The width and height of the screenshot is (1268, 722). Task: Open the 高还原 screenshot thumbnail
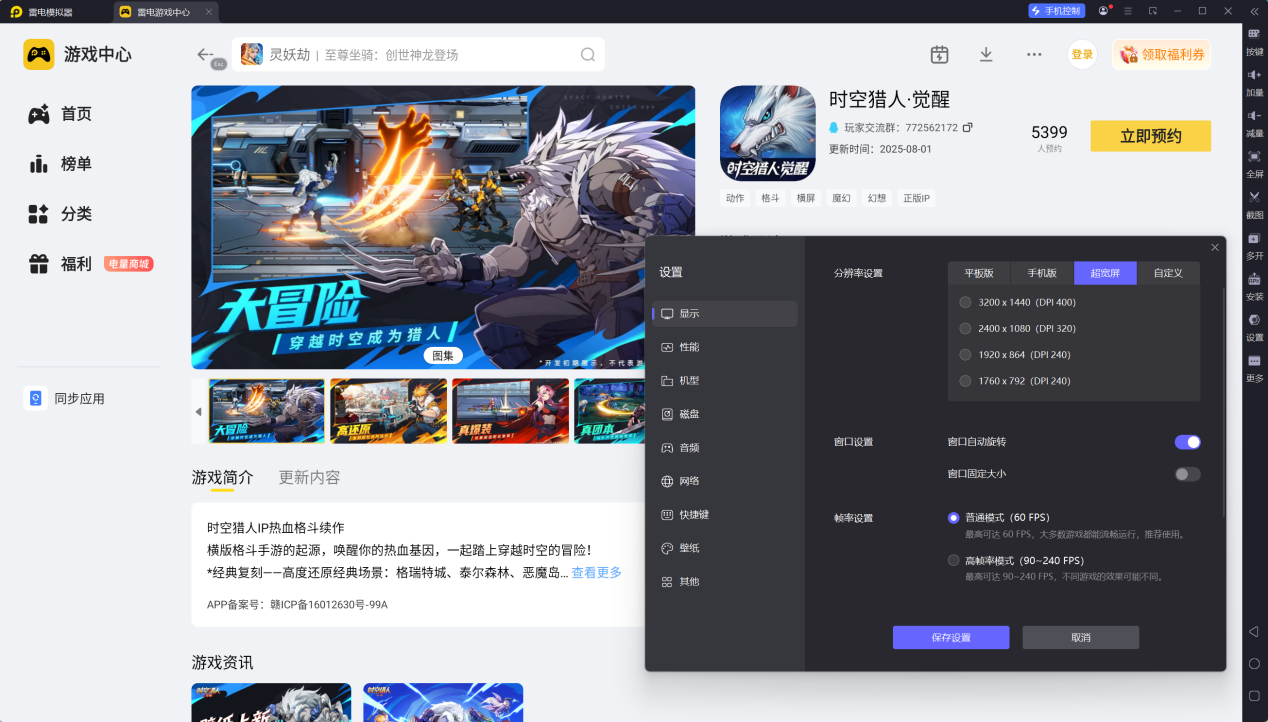389,411
